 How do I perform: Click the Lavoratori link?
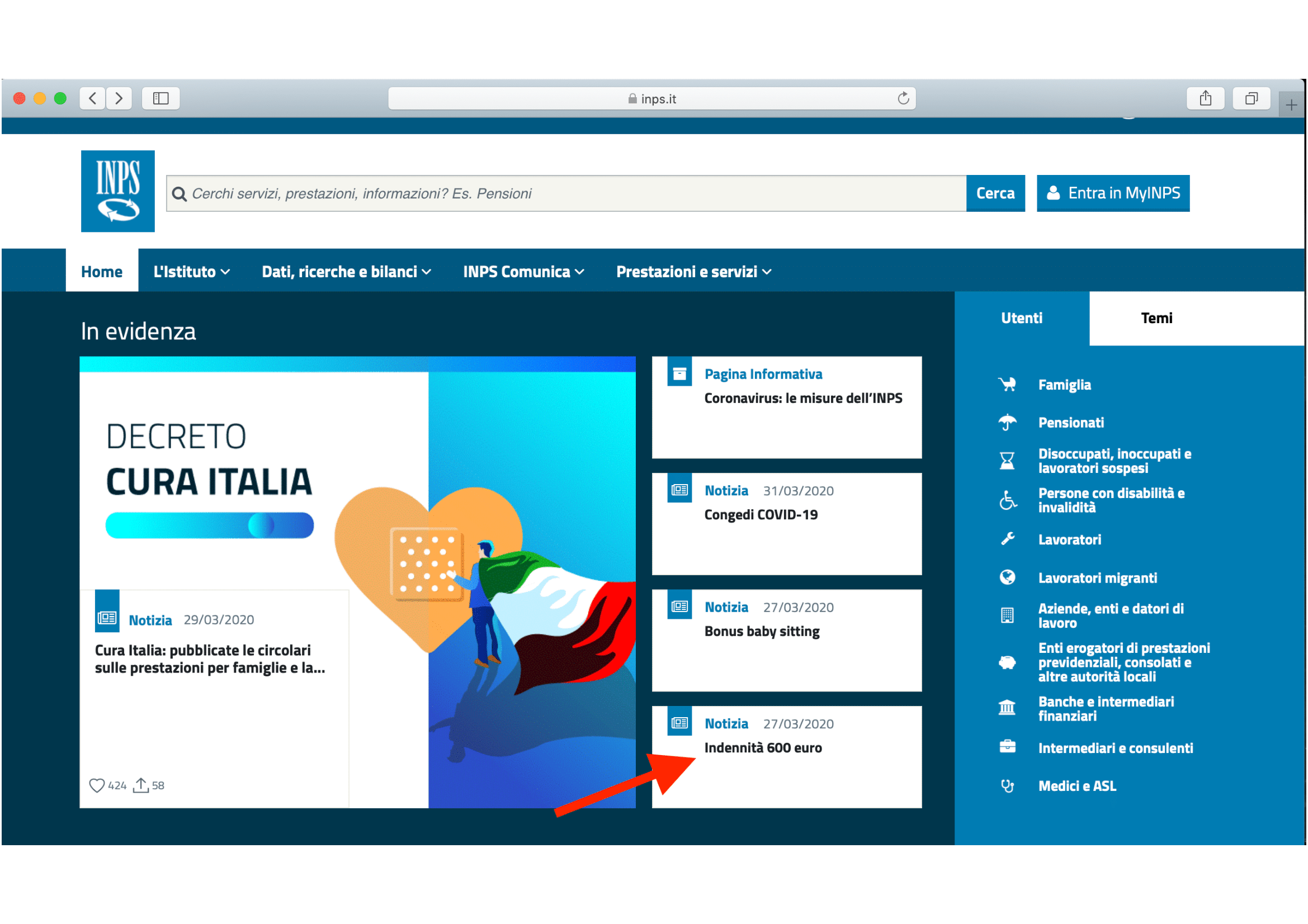coord(1069,541)
